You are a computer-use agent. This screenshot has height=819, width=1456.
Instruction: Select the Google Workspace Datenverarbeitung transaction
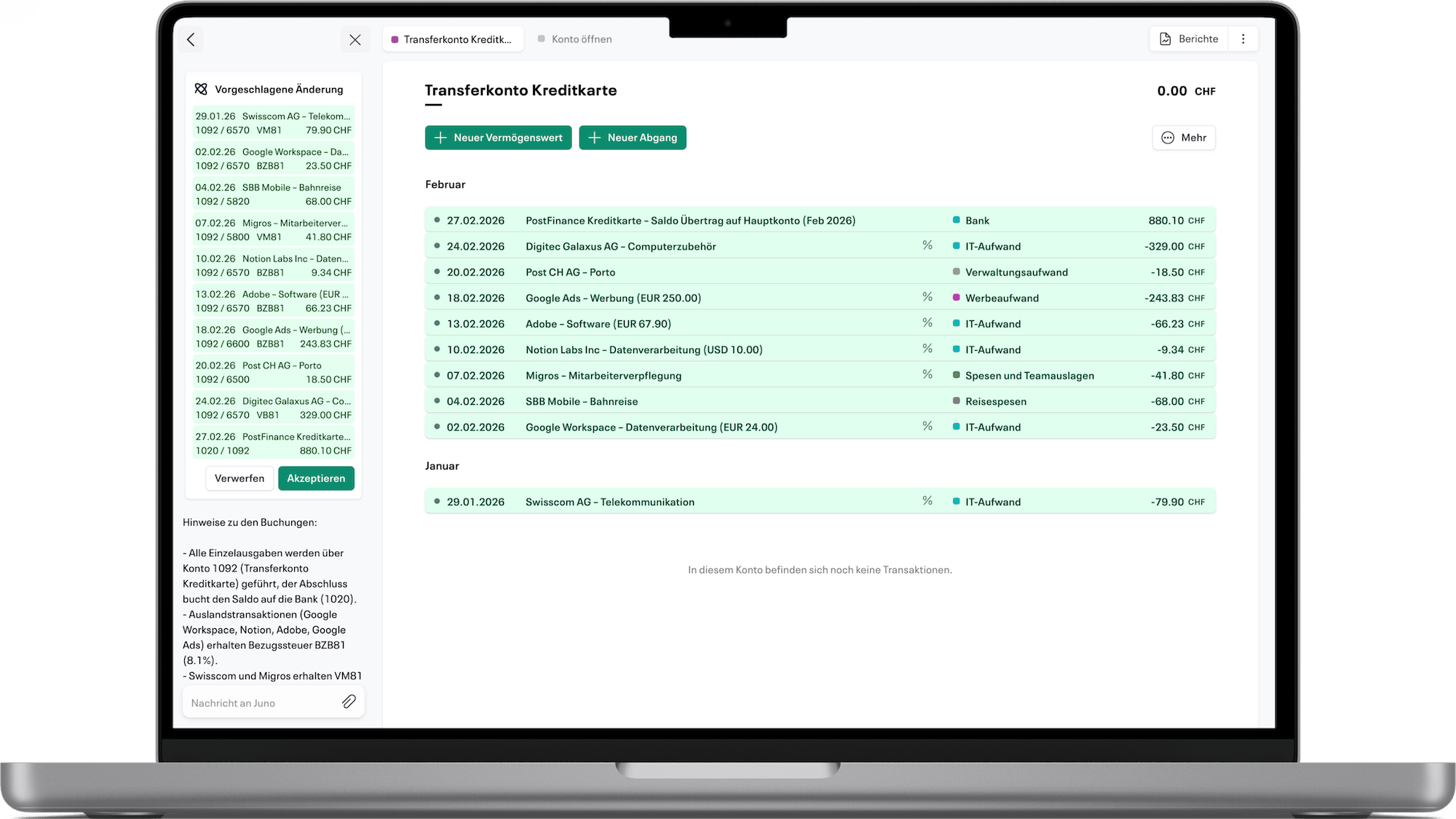(820, 427)
